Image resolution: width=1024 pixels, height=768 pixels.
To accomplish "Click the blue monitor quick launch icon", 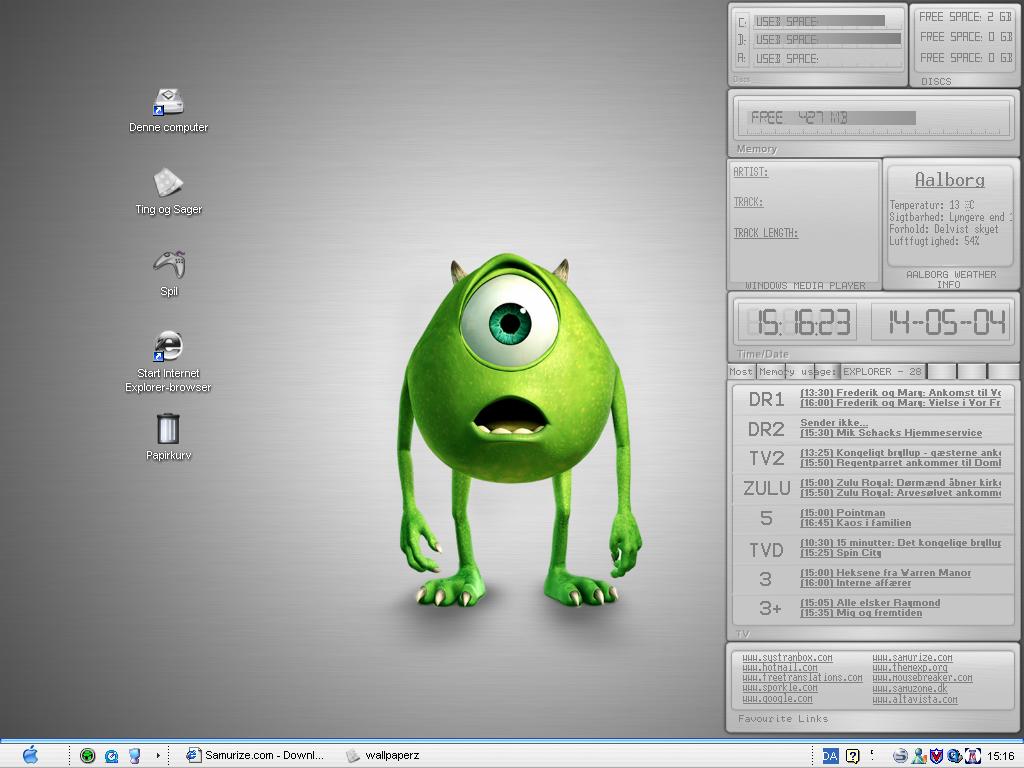I will pyautogui.click(x=135, y=756).
